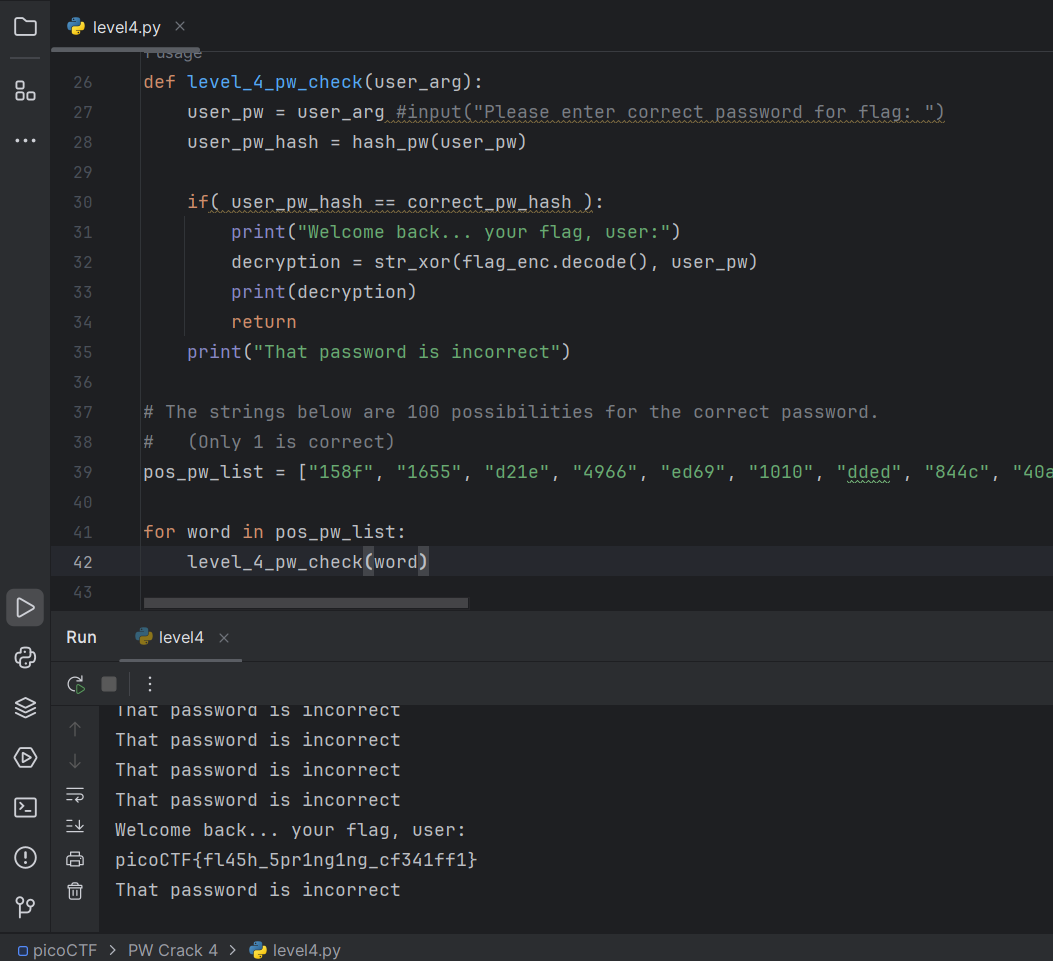Toggle scroll to end of output
Image resolution: width=1053 pixels, height=961 pixels.
(75, 826)
